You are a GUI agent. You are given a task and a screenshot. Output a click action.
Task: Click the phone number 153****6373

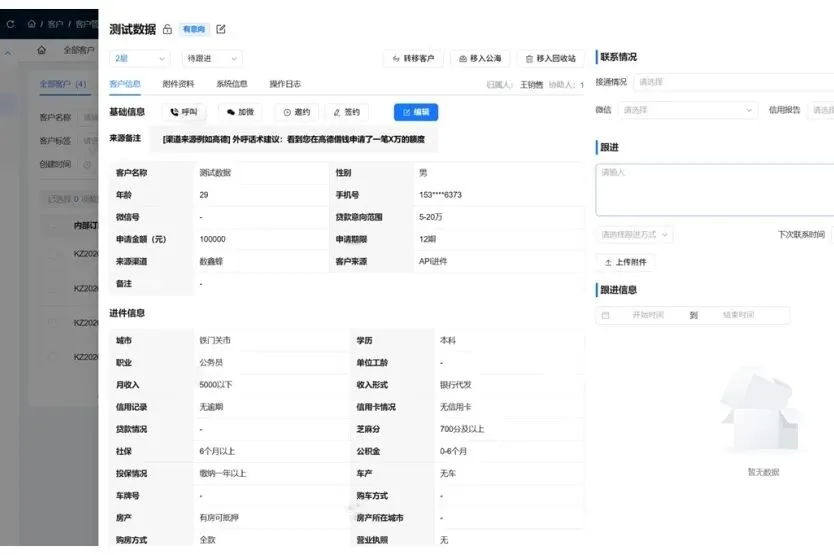[440, 195]
